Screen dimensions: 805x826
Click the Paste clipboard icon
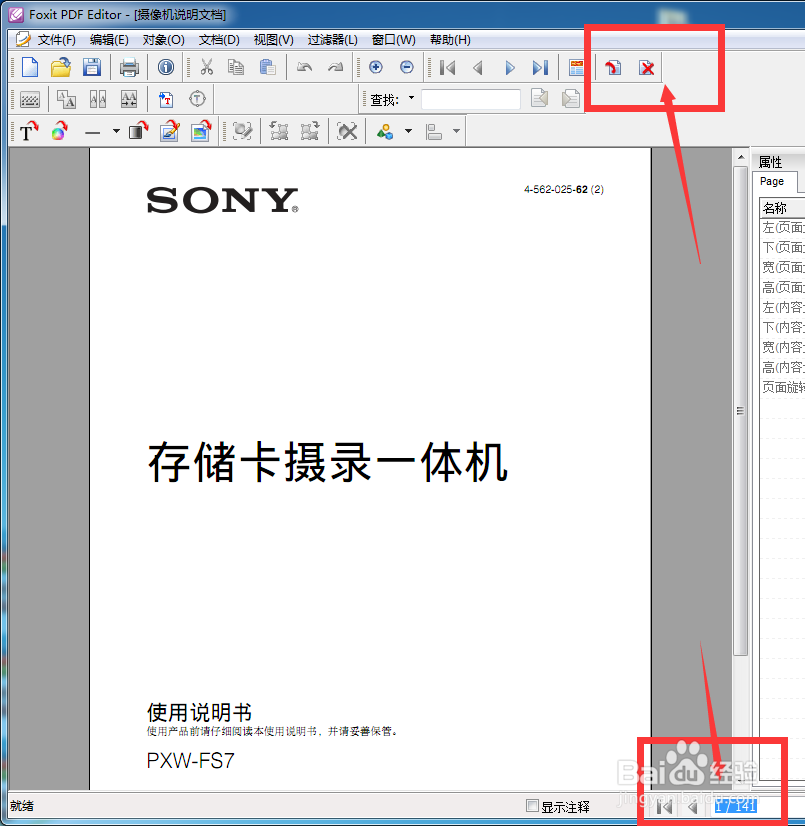tap(268, 67)
